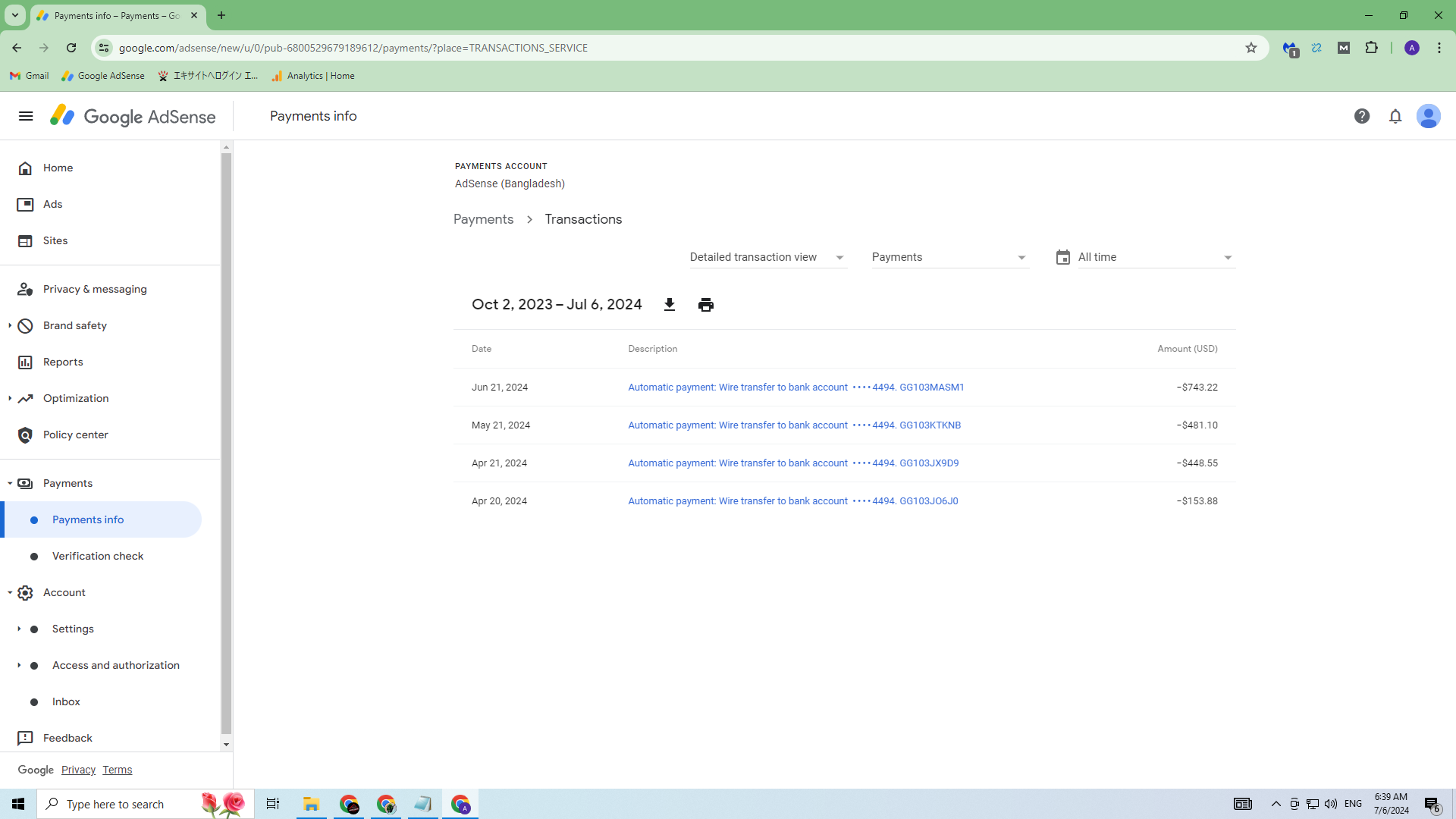Image resolution: width=1456 pixels, height=819 pixels.
Task: Print the transactions report
Action: click(705, 305)
